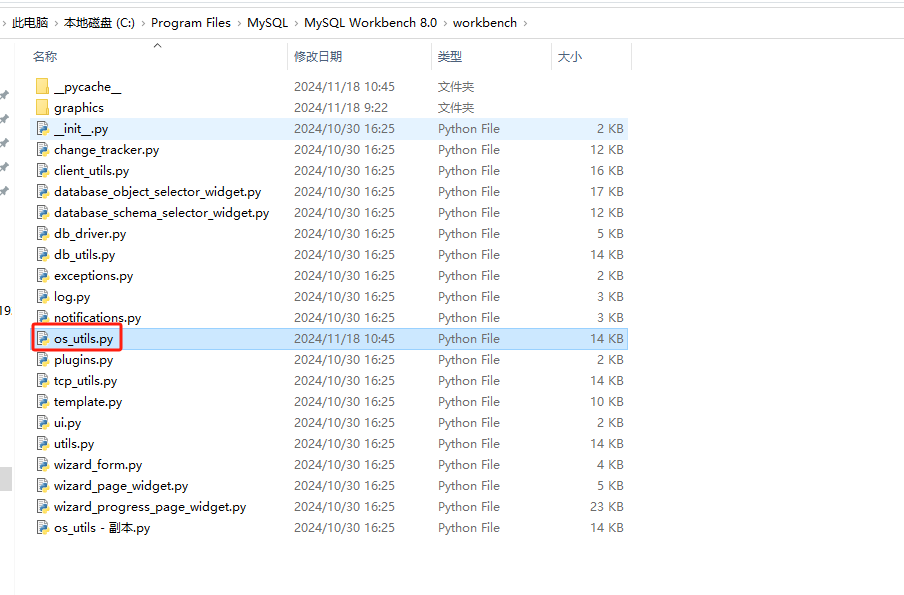This screenshot has height=595, width=904.
Task: Click the workbench breadcrumb segment
Action: (x=485, y=22)
